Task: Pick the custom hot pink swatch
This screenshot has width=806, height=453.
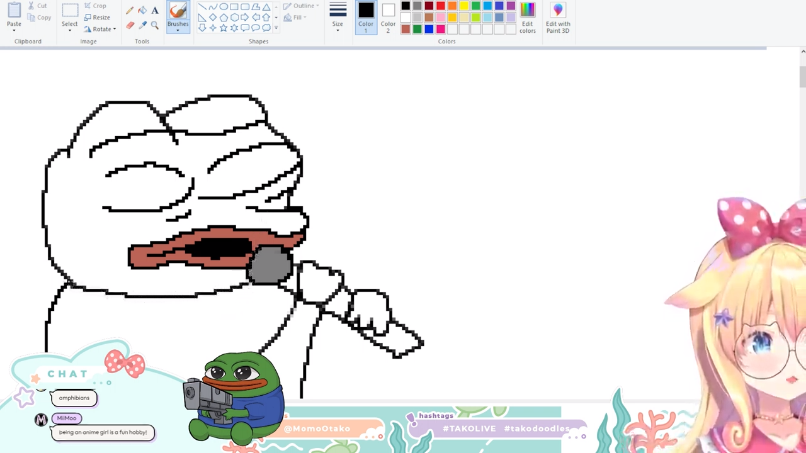Action: 441,29
